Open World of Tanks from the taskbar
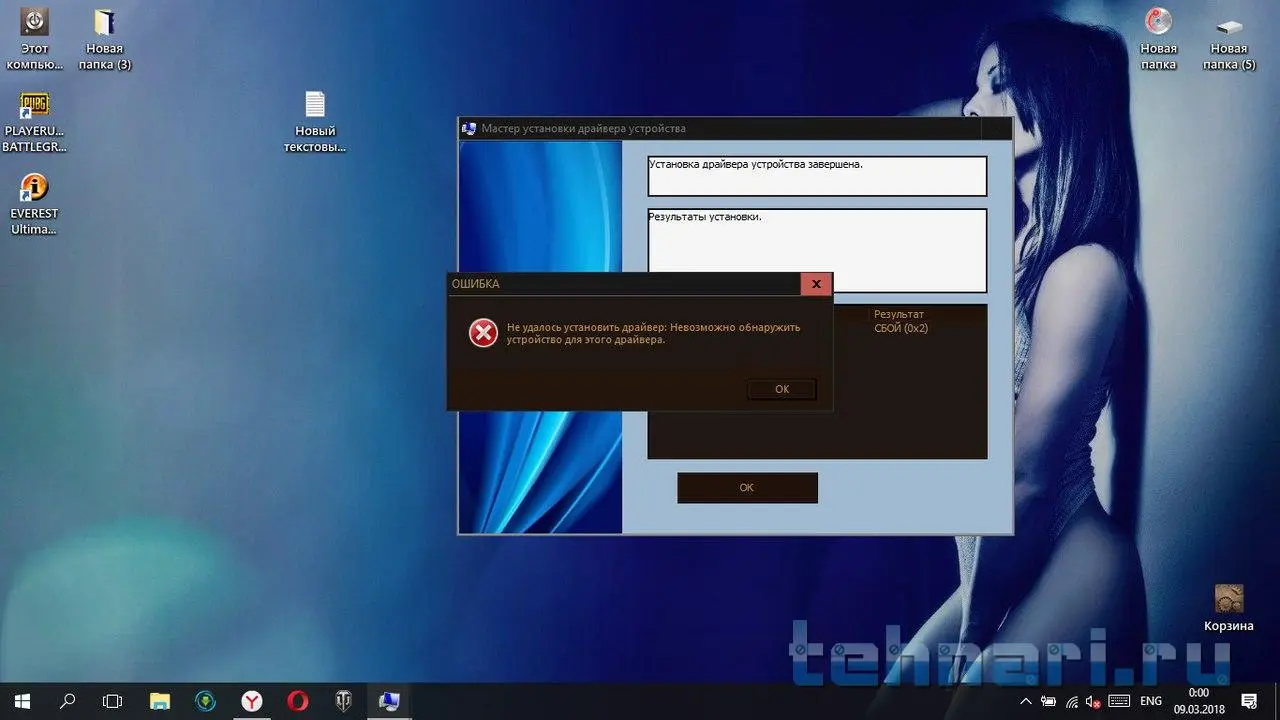Screen dimensions: 1280x720 point(343,701)
